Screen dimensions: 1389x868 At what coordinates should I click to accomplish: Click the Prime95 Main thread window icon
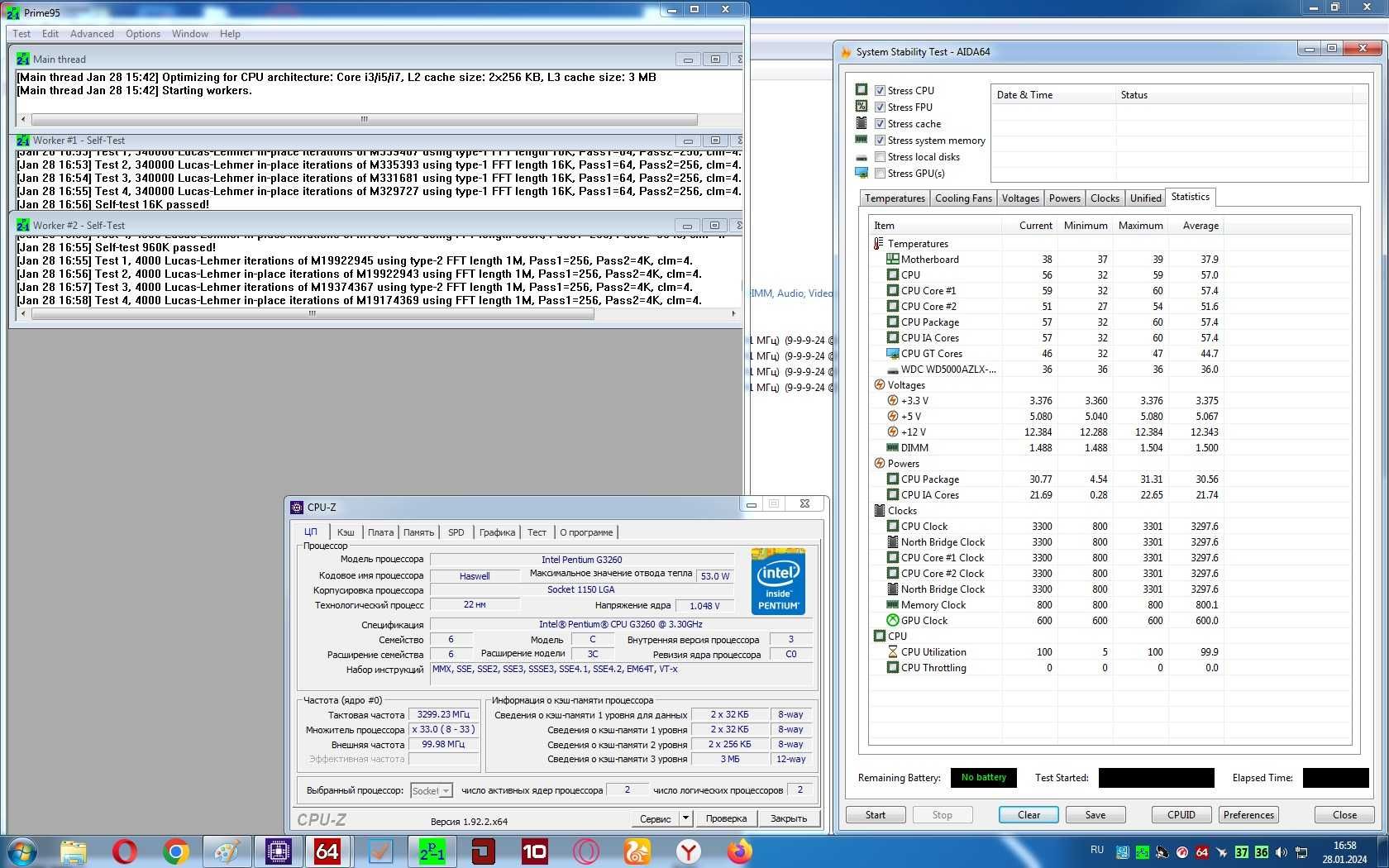click(23, 60)
